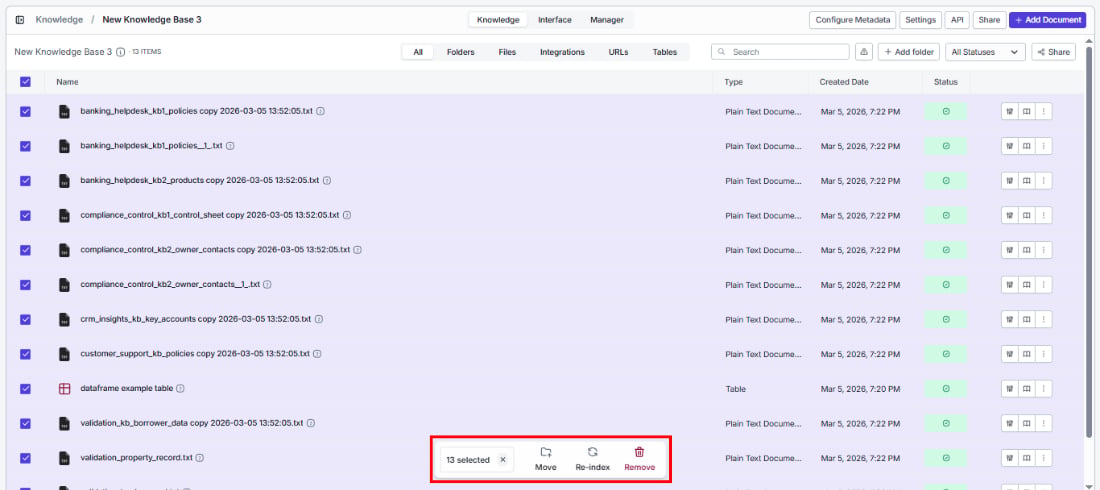The width and height of the screenshot is (1100, 490).
Task: Uncheck compliance_control_kb1_control_sheet copy checkbox
Action: (x=25, y=216)
